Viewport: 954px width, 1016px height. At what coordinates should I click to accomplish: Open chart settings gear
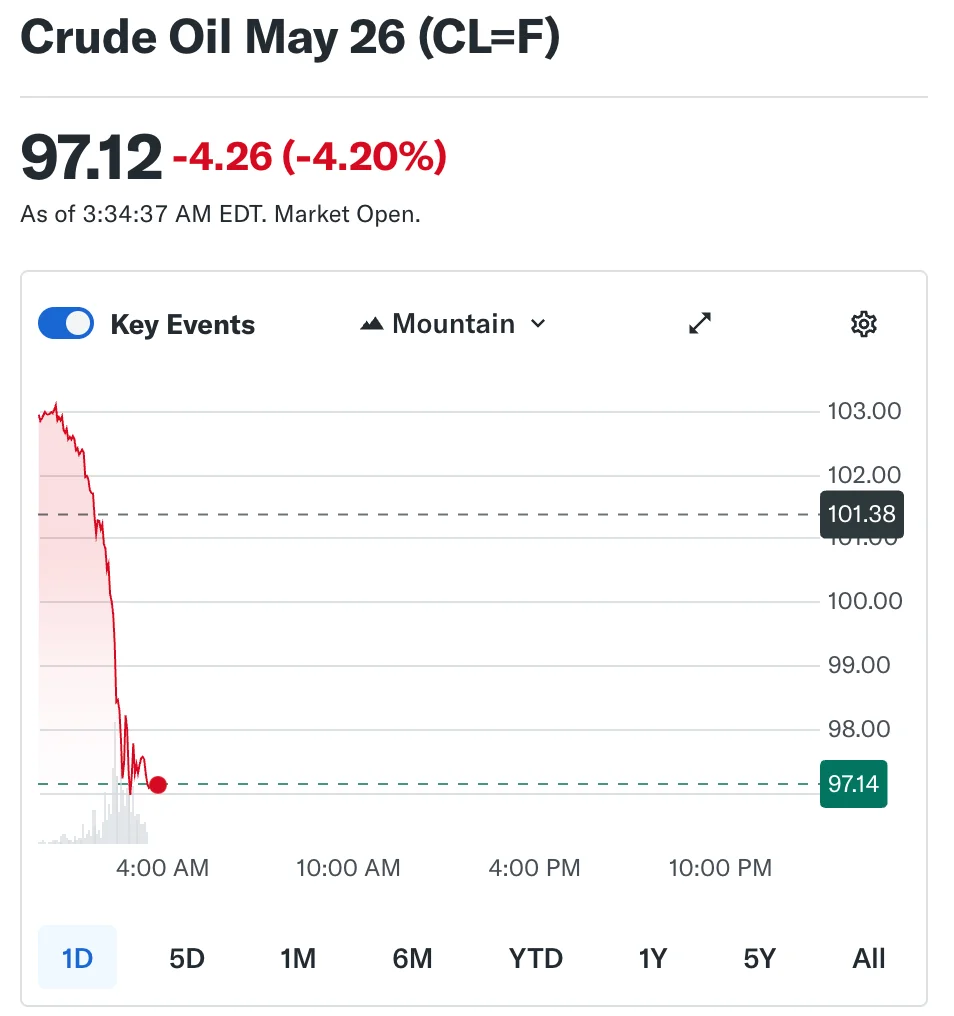pos(863,324)
